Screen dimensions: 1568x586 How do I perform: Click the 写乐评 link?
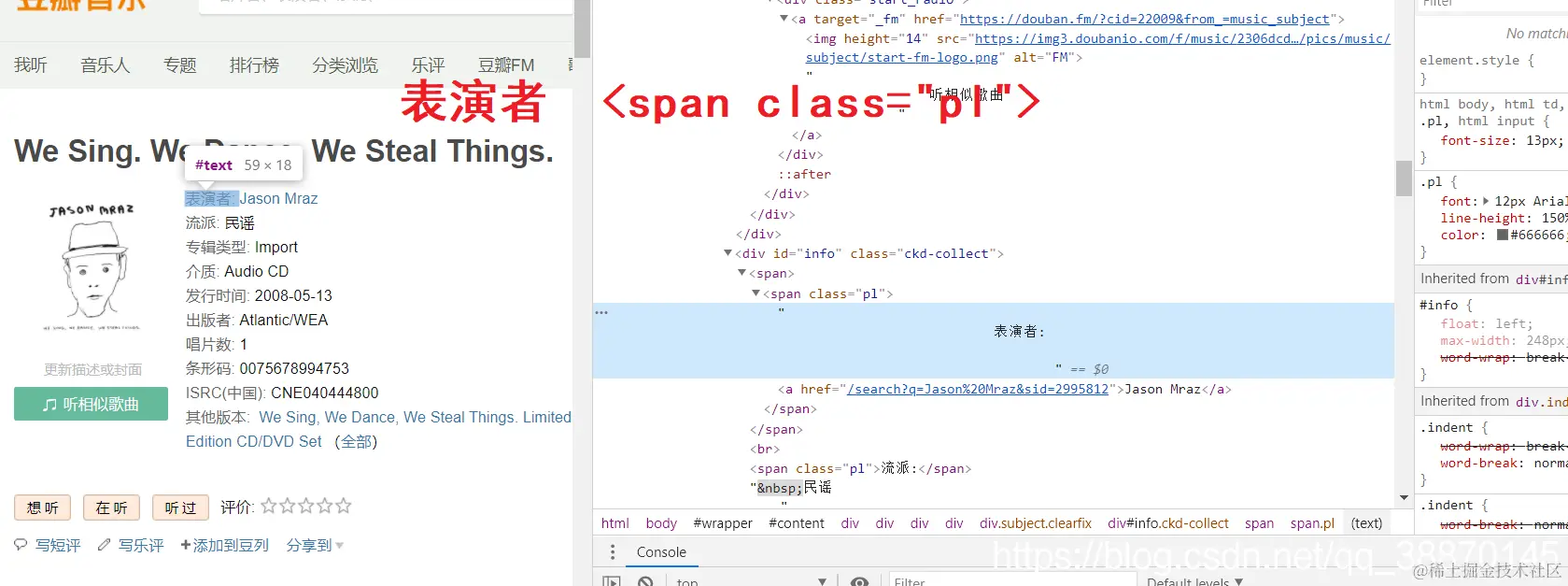(141, 545)
